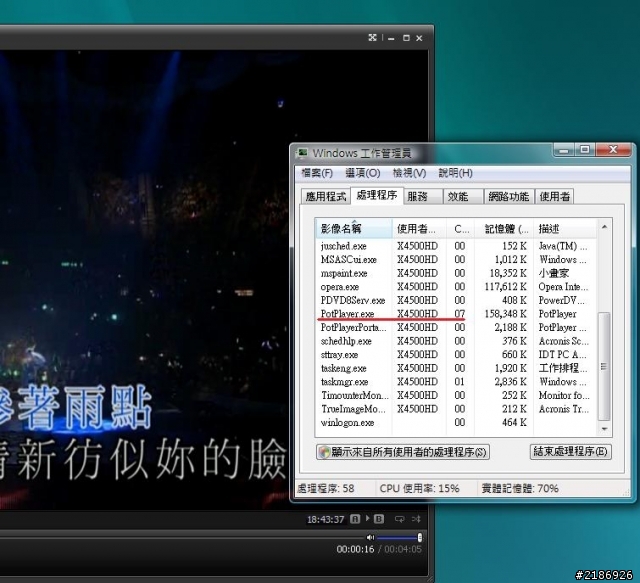This screenshot has width=640, height=583.
Task: Select the opera.exe process row
Action: pos(456,287)
